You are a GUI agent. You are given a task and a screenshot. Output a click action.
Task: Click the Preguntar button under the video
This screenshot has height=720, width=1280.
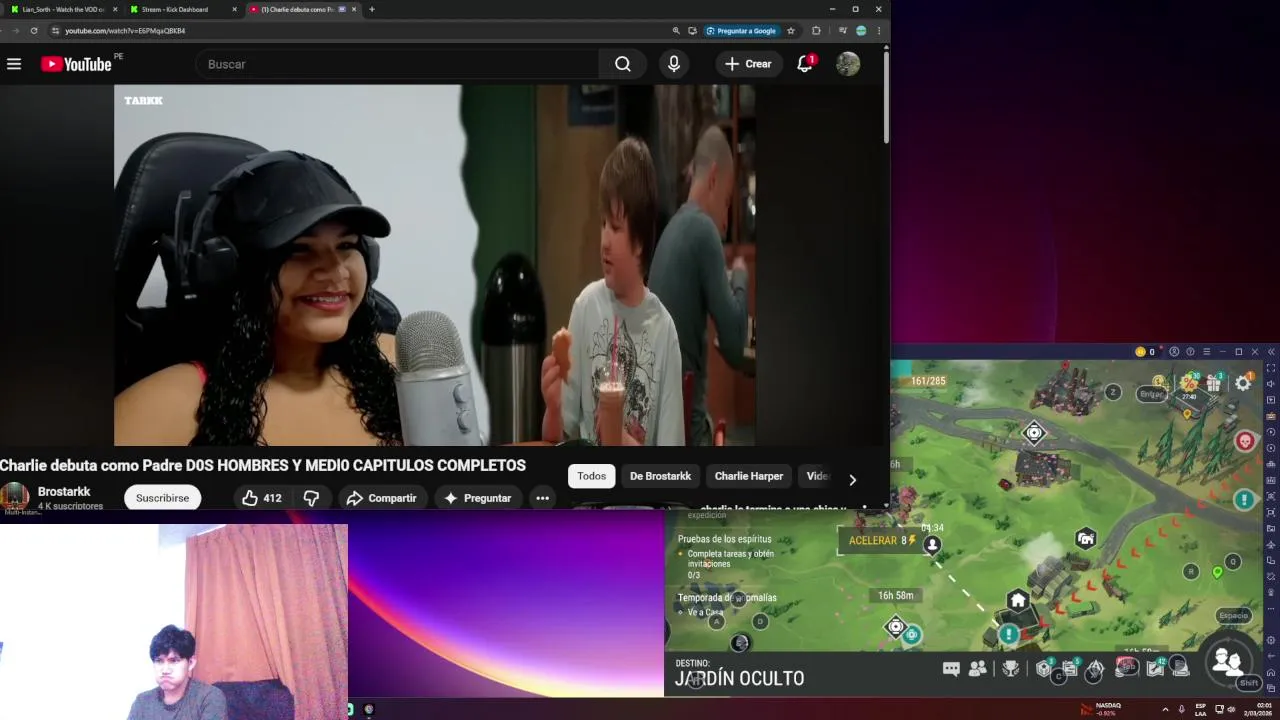click(477, 498)
